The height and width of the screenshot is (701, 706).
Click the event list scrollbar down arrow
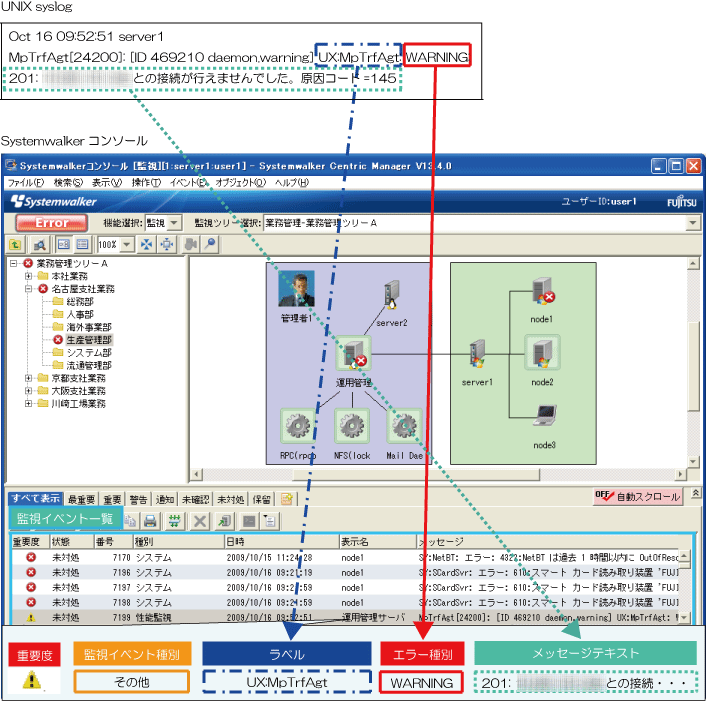[684, 618]
